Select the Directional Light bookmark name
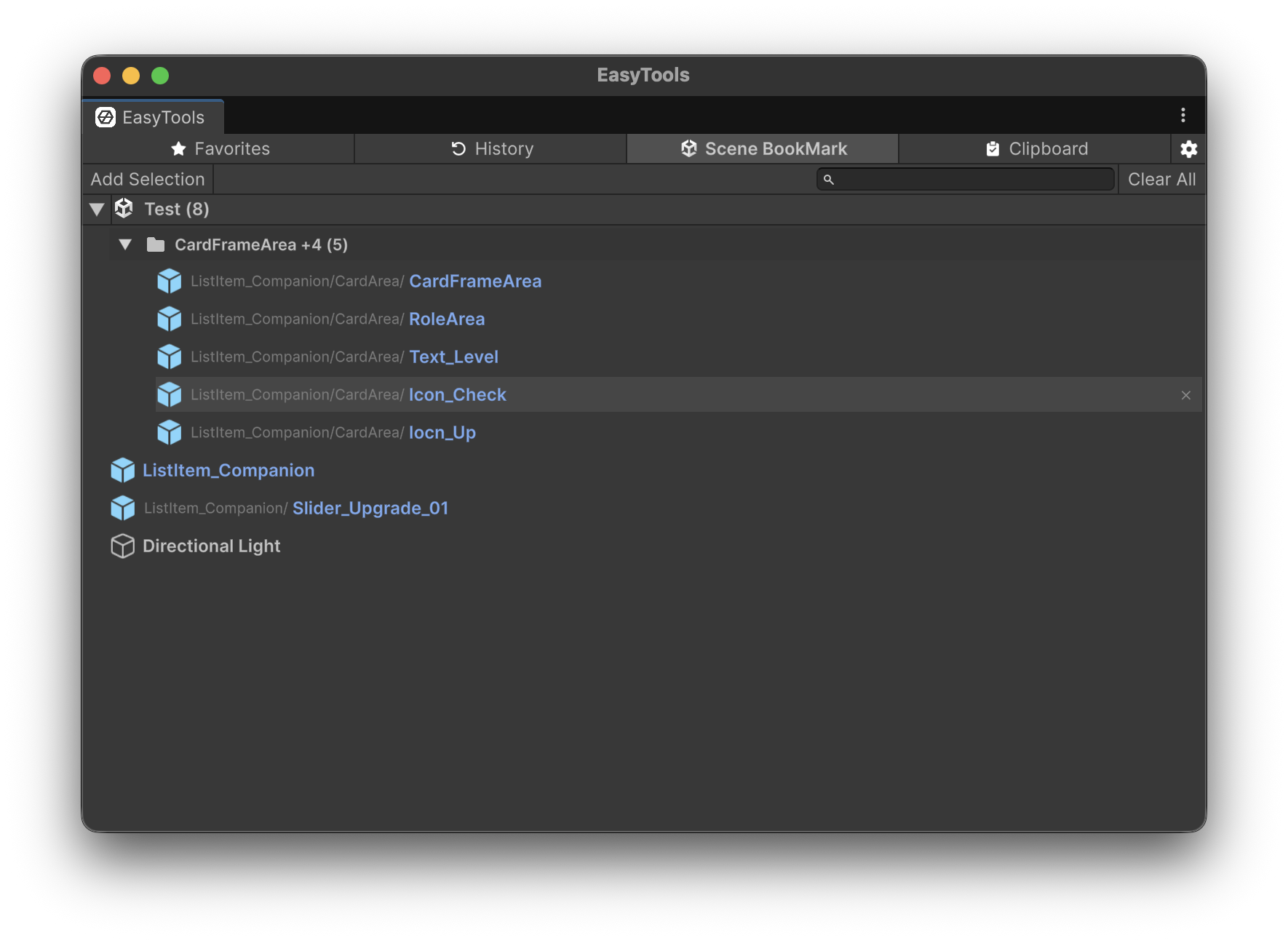Image resolution: width=1288 pixels, height=940 pixels. [x=211, y=546]
